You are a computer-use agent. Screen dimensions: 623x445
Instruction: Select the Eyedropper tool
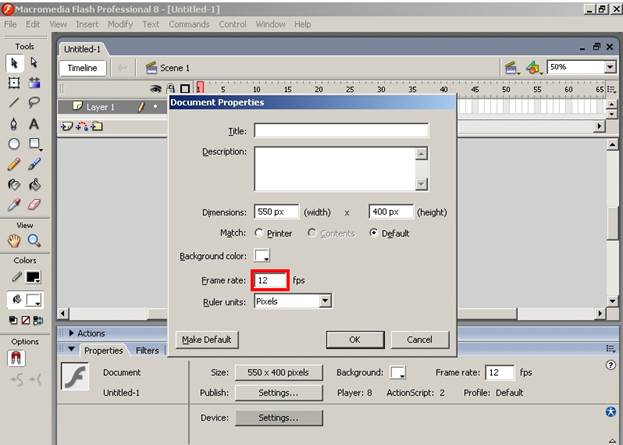(x=14, y=205)
